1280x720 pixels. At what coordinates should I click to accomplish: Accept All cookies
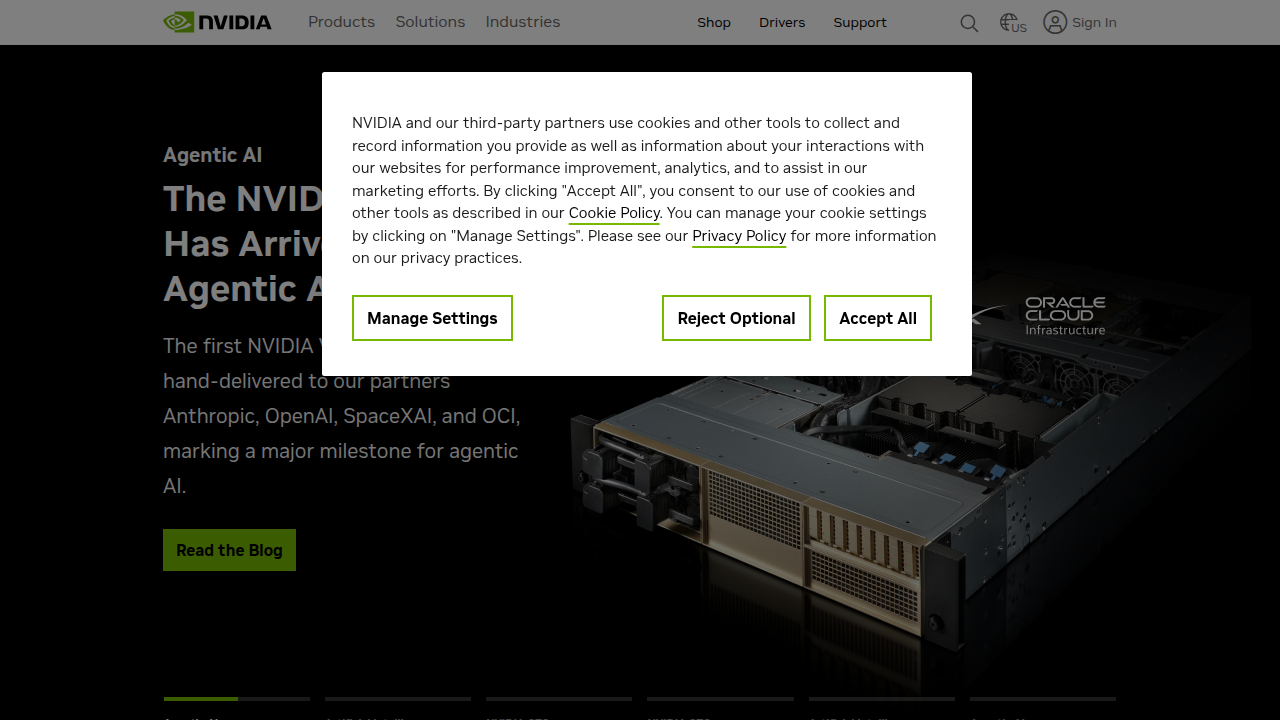tap(878, 318)
